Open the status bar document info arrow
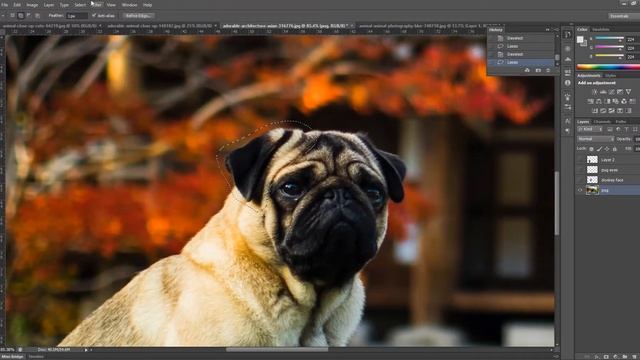 [86, 350]
